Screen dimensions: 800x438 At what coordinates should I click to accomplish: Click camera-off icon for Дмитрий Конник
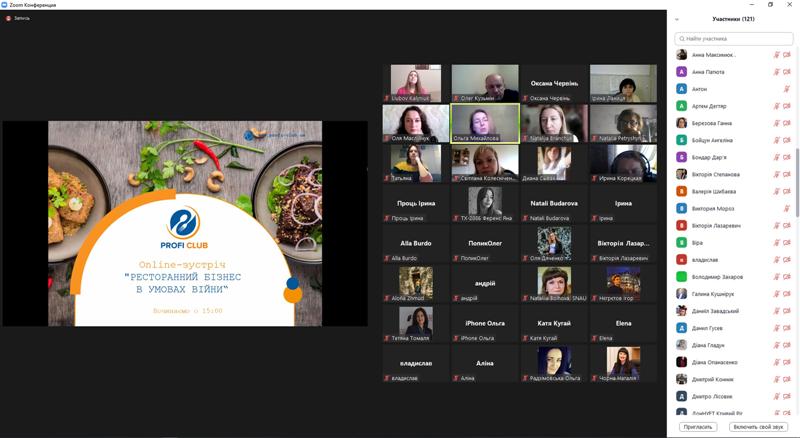787,379
